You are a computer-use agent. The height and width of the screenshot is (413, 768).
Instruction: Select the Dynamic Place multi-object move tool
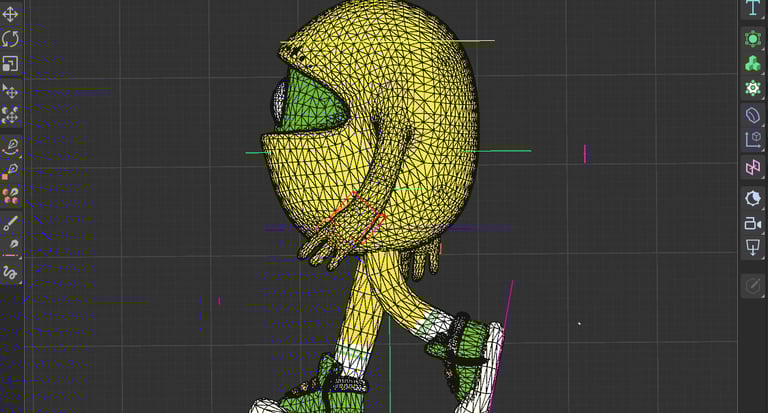(10, 116)
